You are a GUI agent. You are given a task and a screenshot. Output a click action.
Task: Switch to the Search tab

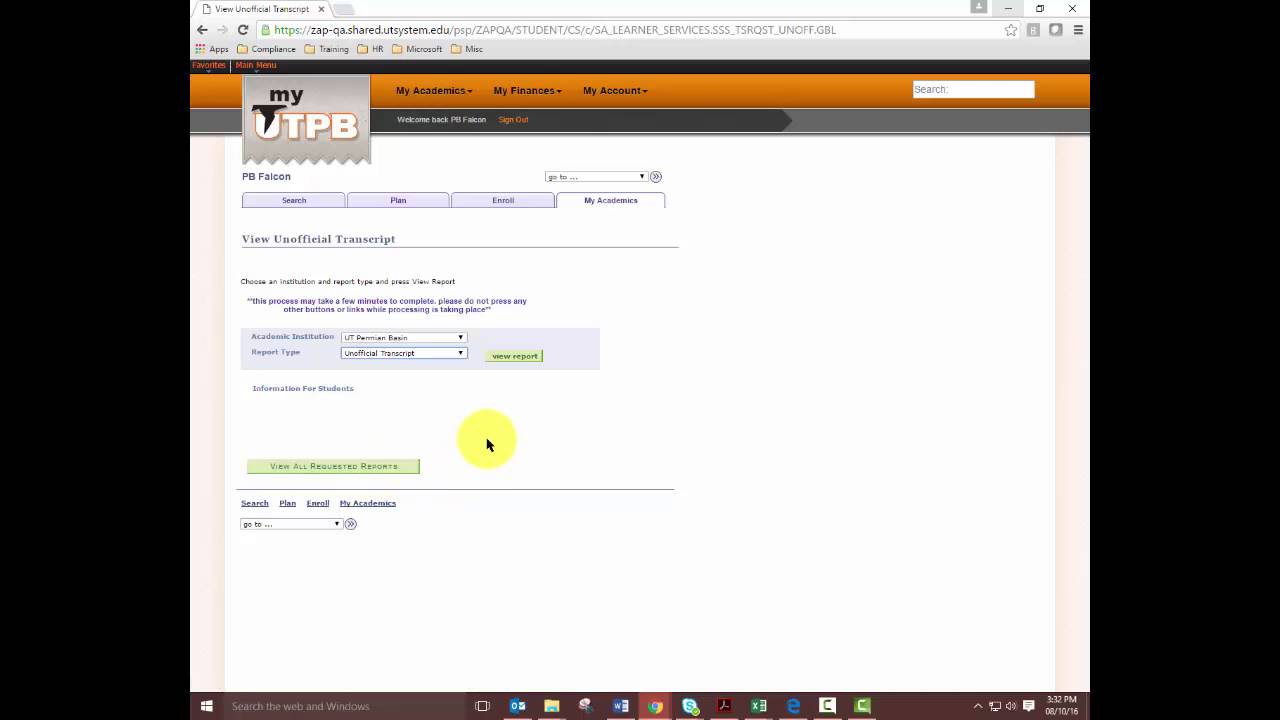(294, 200)
